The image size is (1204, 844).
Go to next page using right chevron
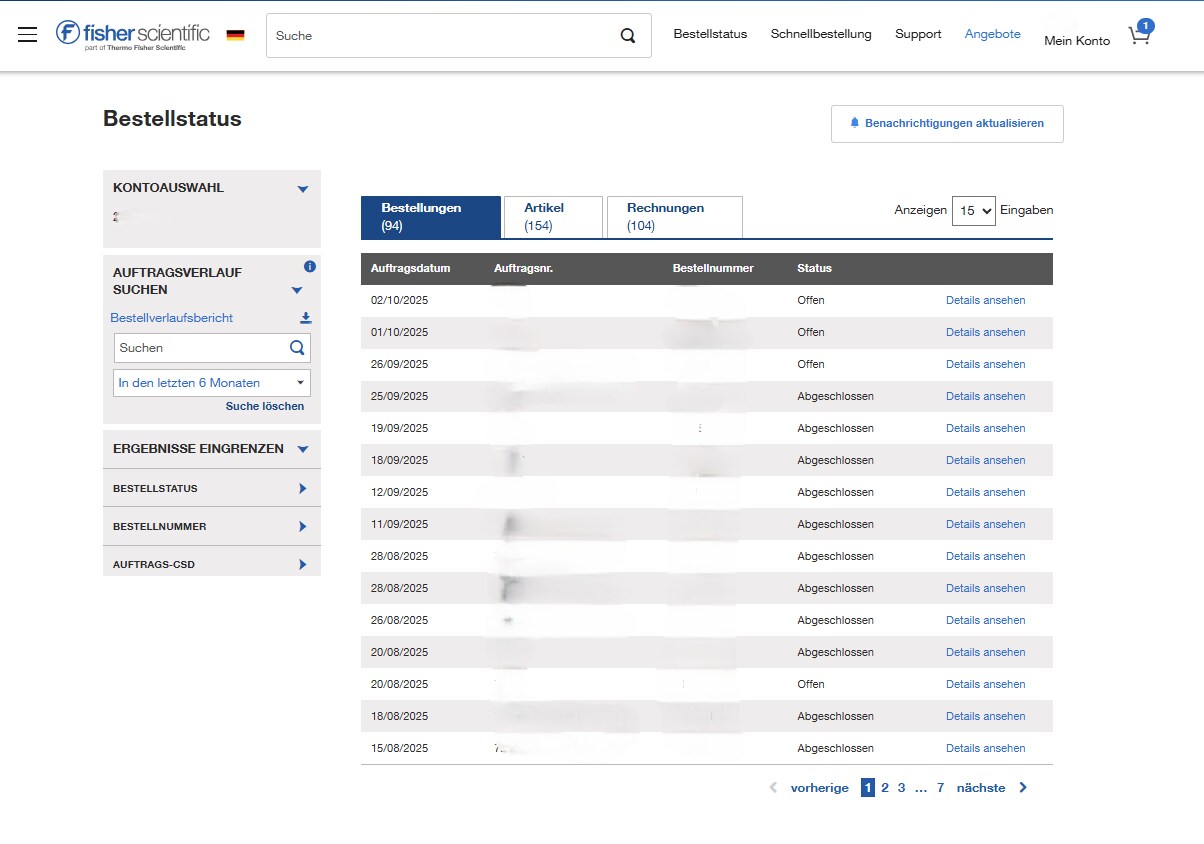(x=1023, y=788)
